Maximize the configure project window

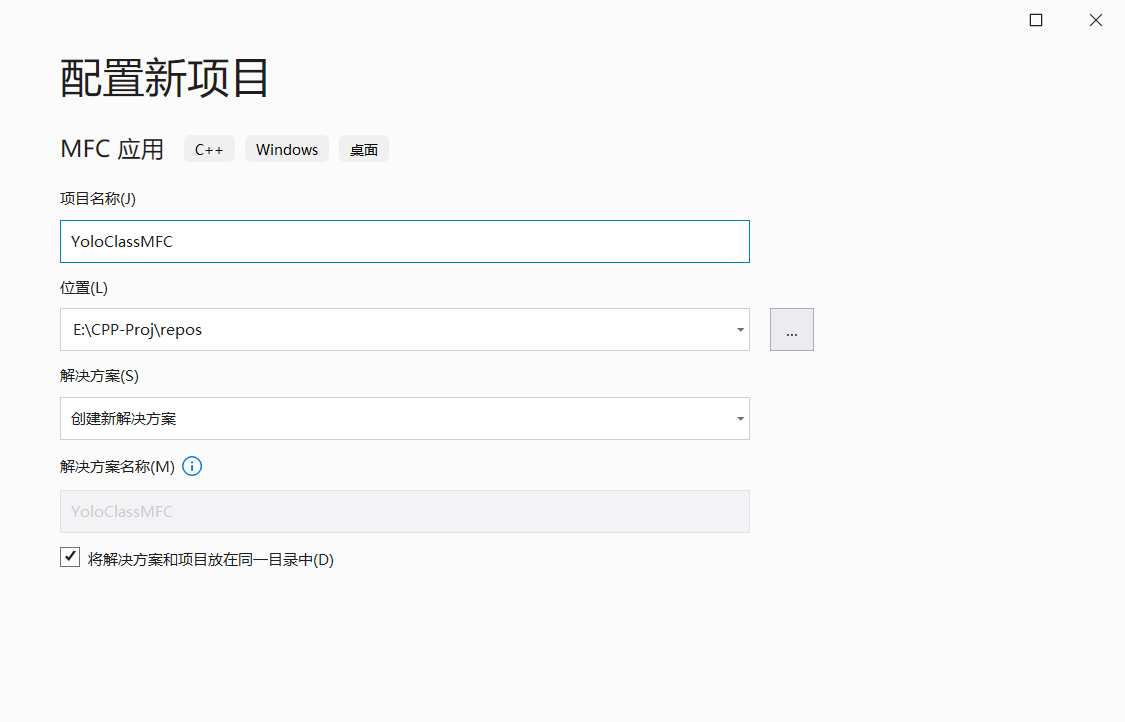(1036, 20)
